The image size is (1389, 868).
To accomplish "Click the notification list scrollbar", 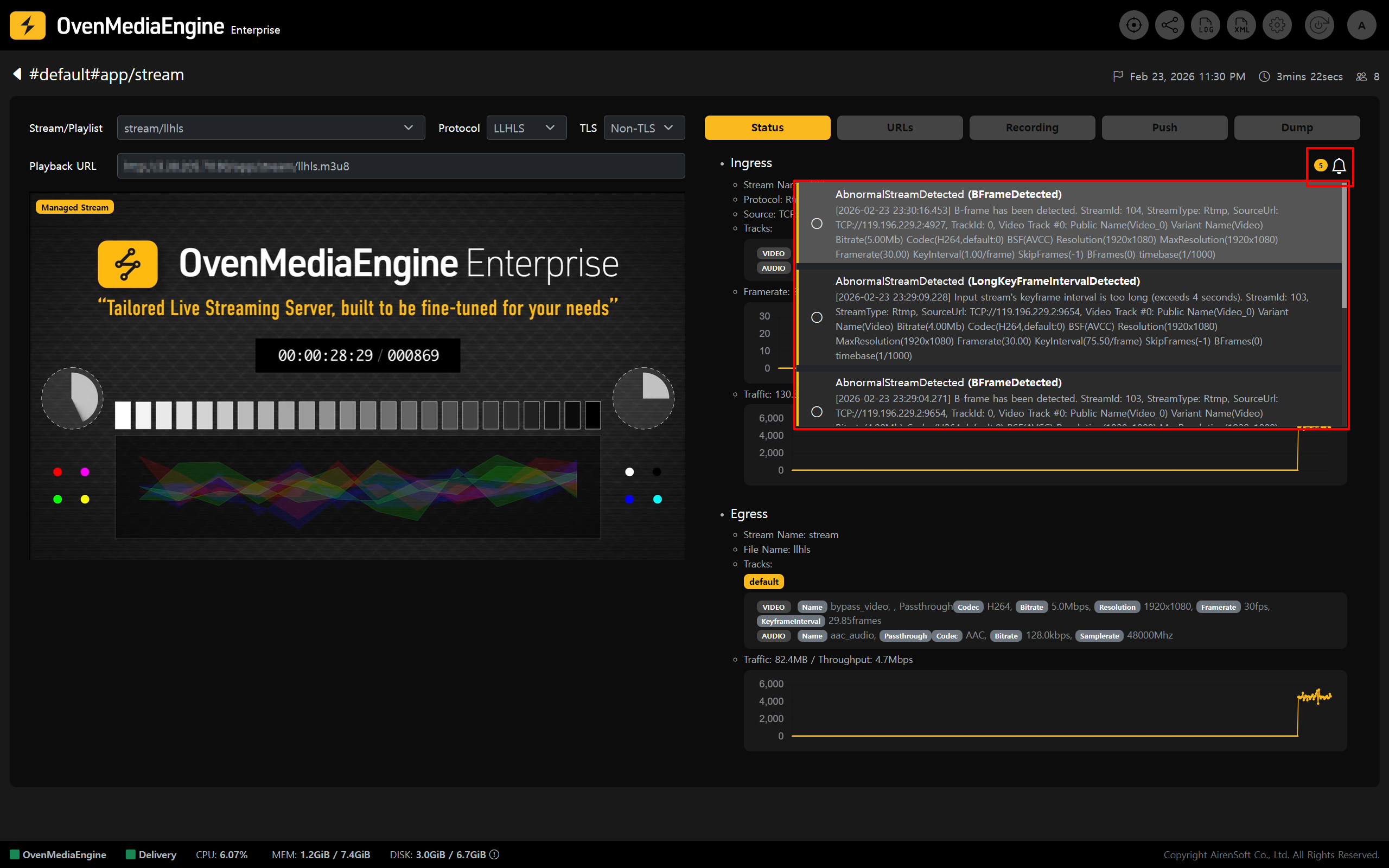I will [1343, 247].
